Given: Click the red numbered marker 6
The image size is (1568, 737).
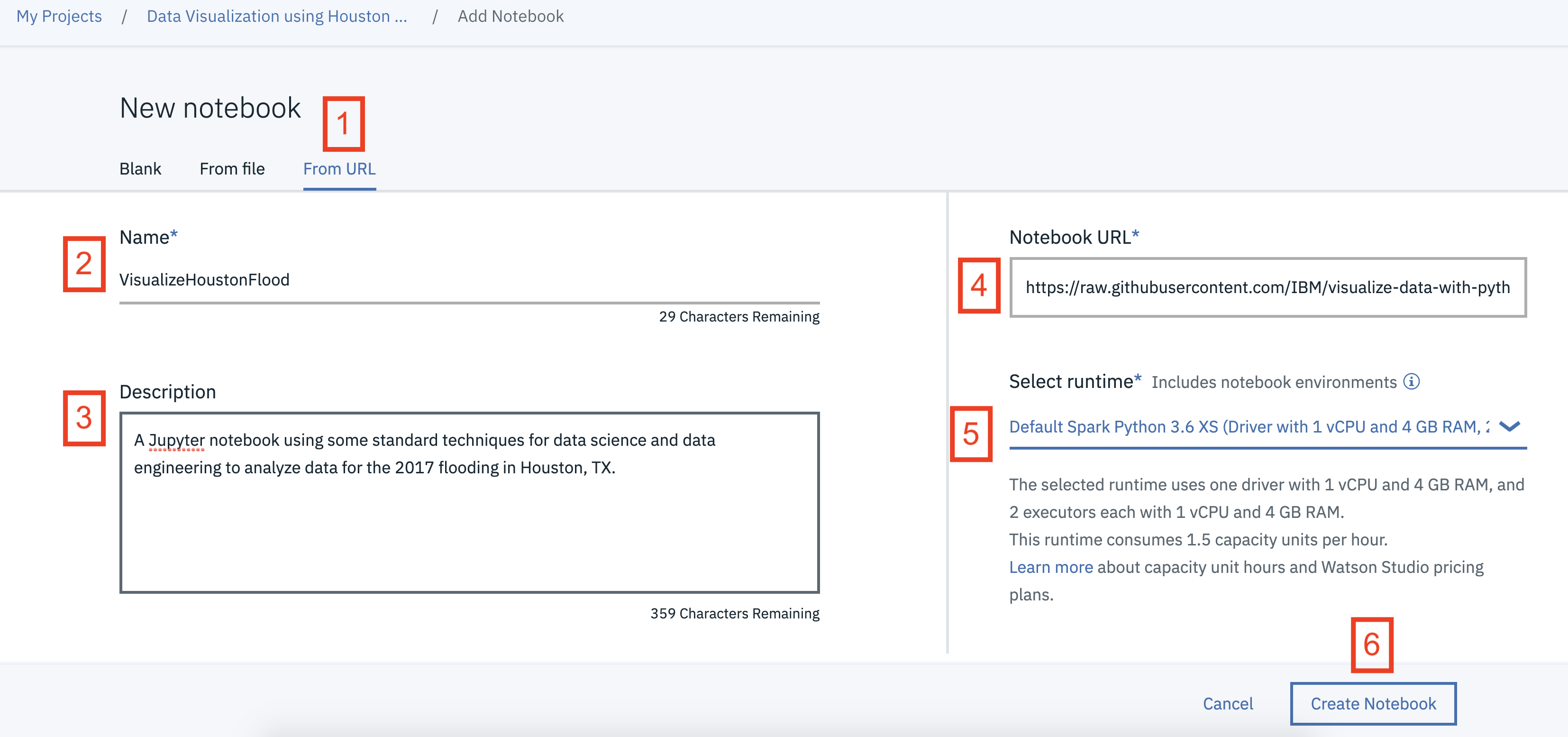Looking at the screenshot, I should point(1371,645).
